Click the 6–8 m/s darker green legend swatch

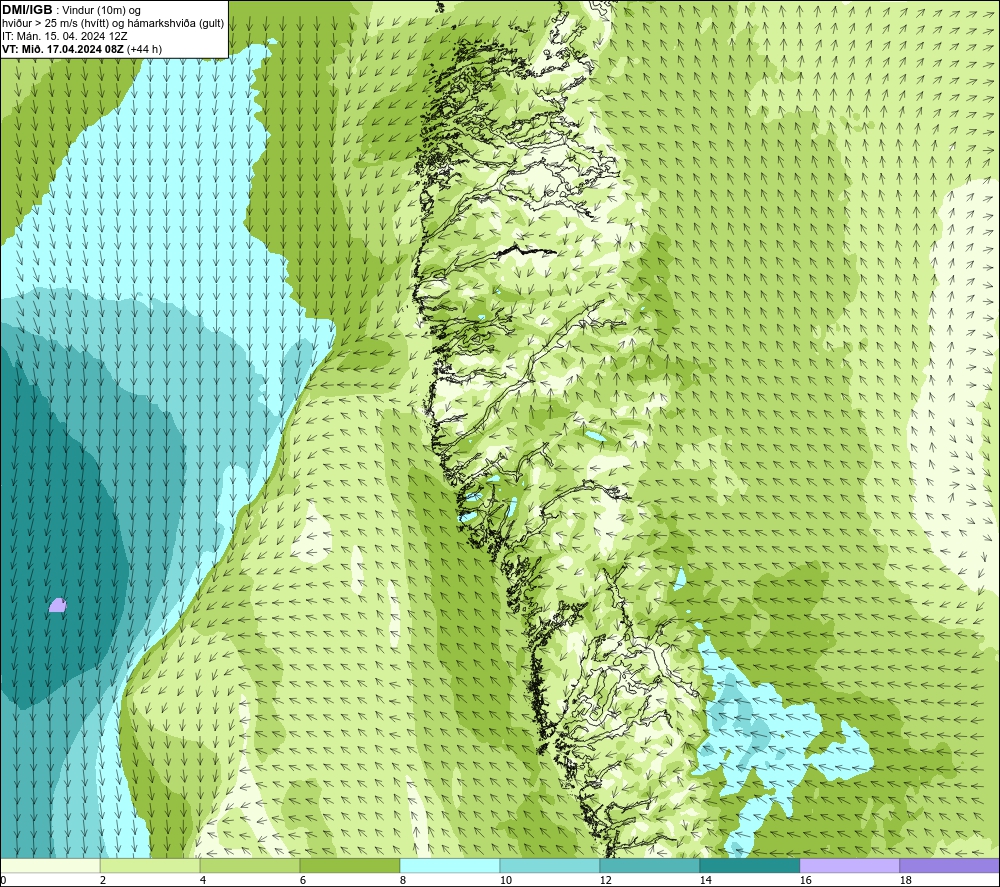click(350, 865)
